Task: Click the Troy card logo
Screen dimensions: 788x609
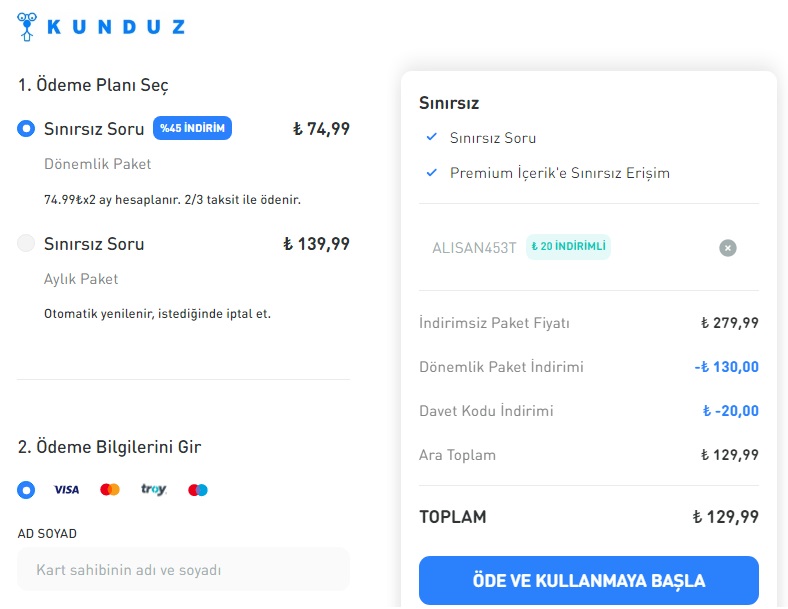Action: tap(153, 489)
